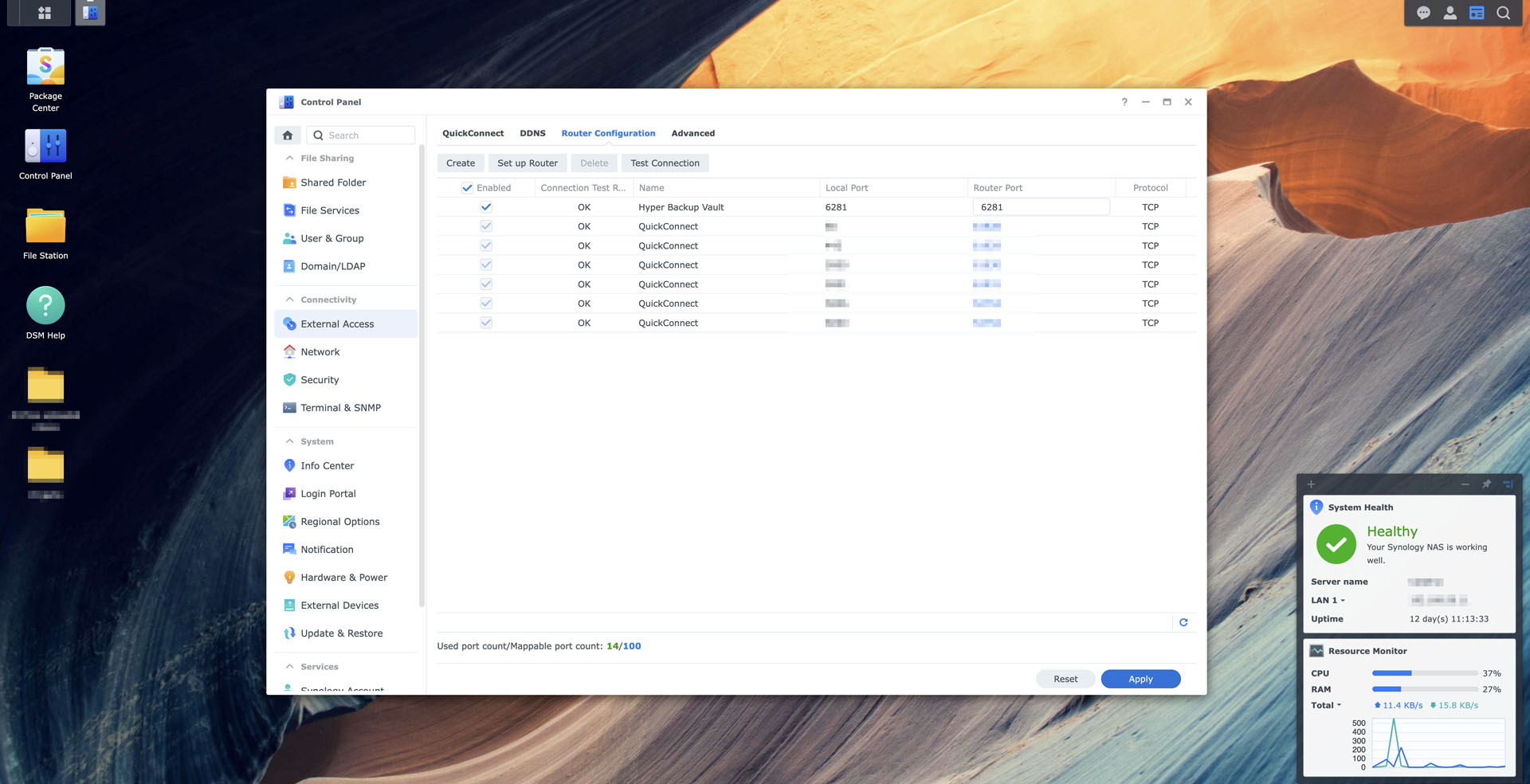Switch to the QuickConnect tab
The height and width of the screenshot is (784, 1530).
473,133
